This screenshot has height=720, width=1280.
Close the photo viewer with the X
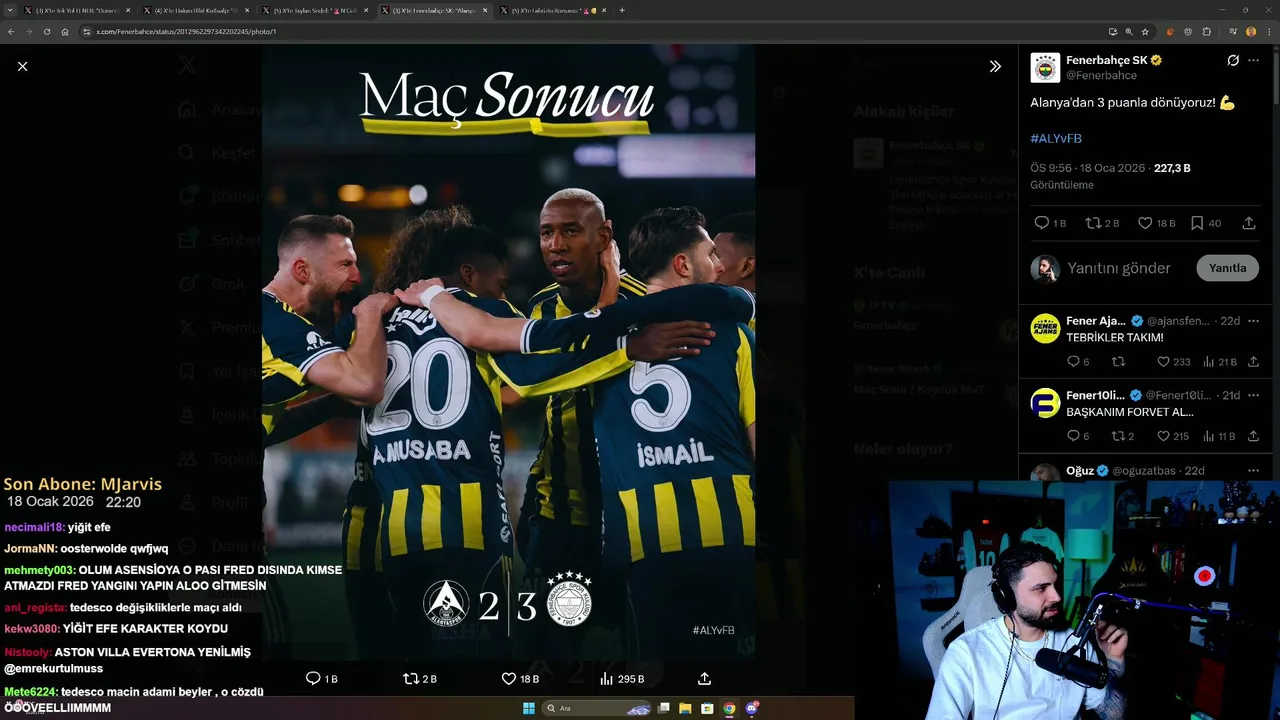pyautogui.click(x=22, y=66)
